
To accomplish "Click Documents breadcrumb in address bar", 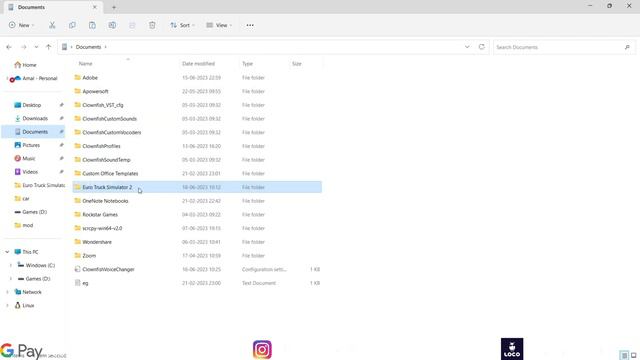I will click(x=88, y=47).
